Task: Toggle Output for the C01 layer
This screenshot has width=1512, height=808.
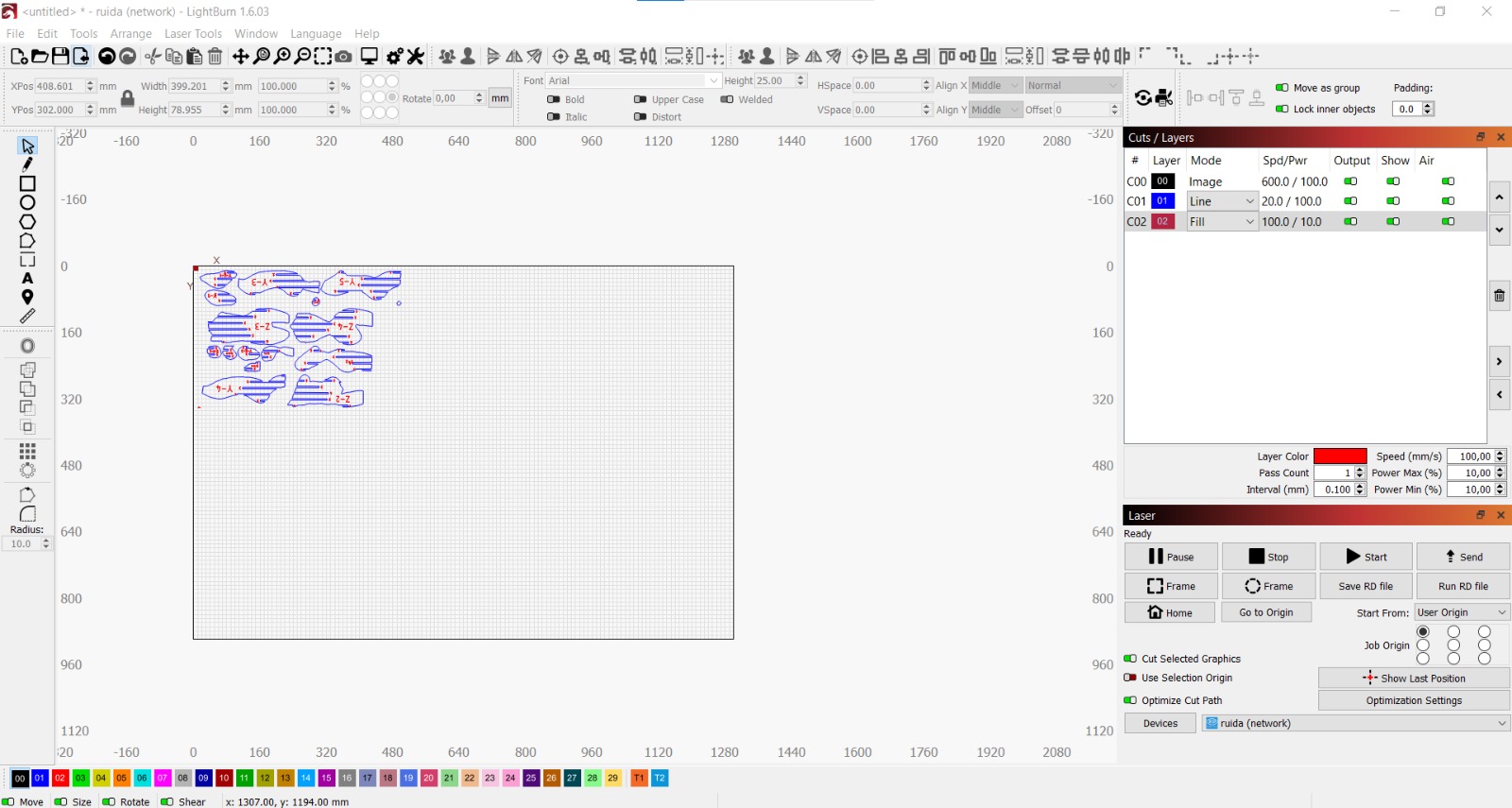Action: (x=1350, y=201)
